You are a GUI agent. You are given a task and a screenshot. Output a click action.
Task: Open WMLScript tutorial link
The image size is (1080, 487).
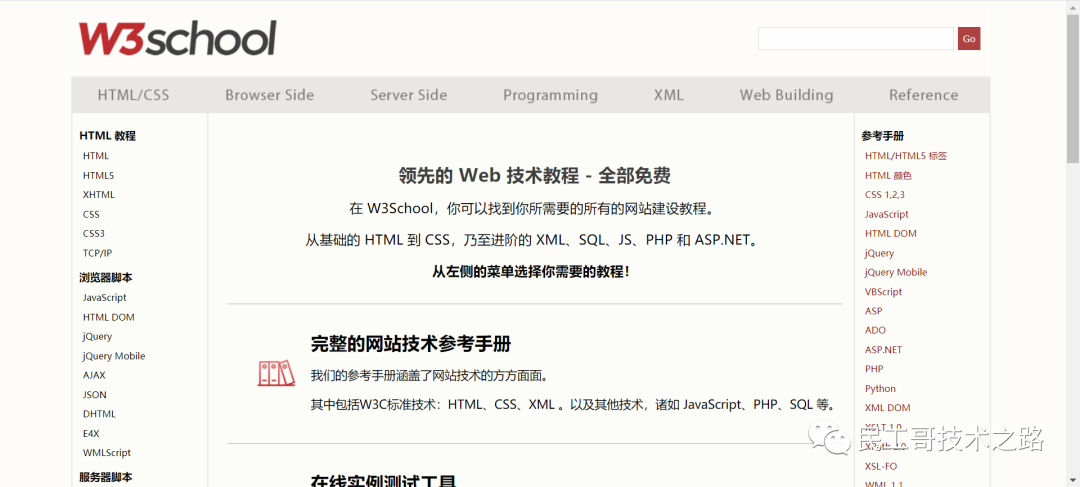tap(107, 453)
